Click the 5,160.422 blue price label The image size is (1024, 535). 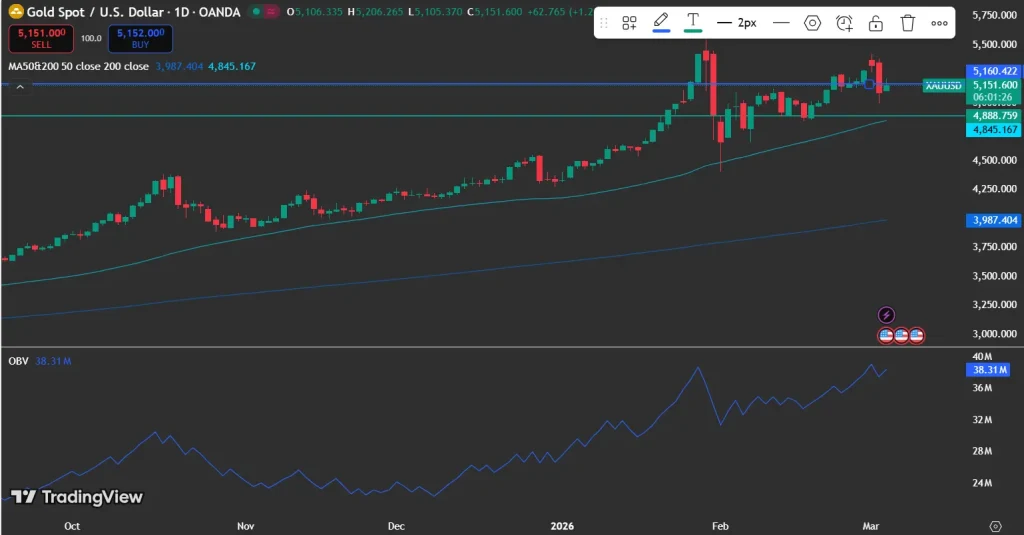coord(994,71)
